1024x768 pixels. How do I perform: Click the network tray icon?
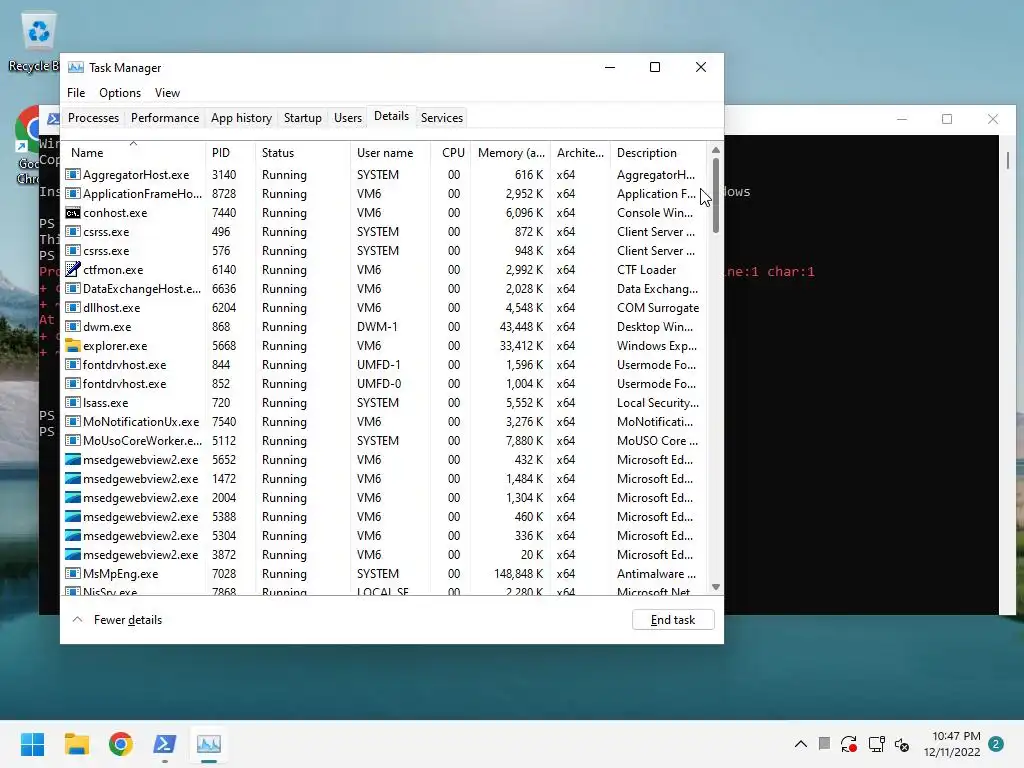coord(876,744)
